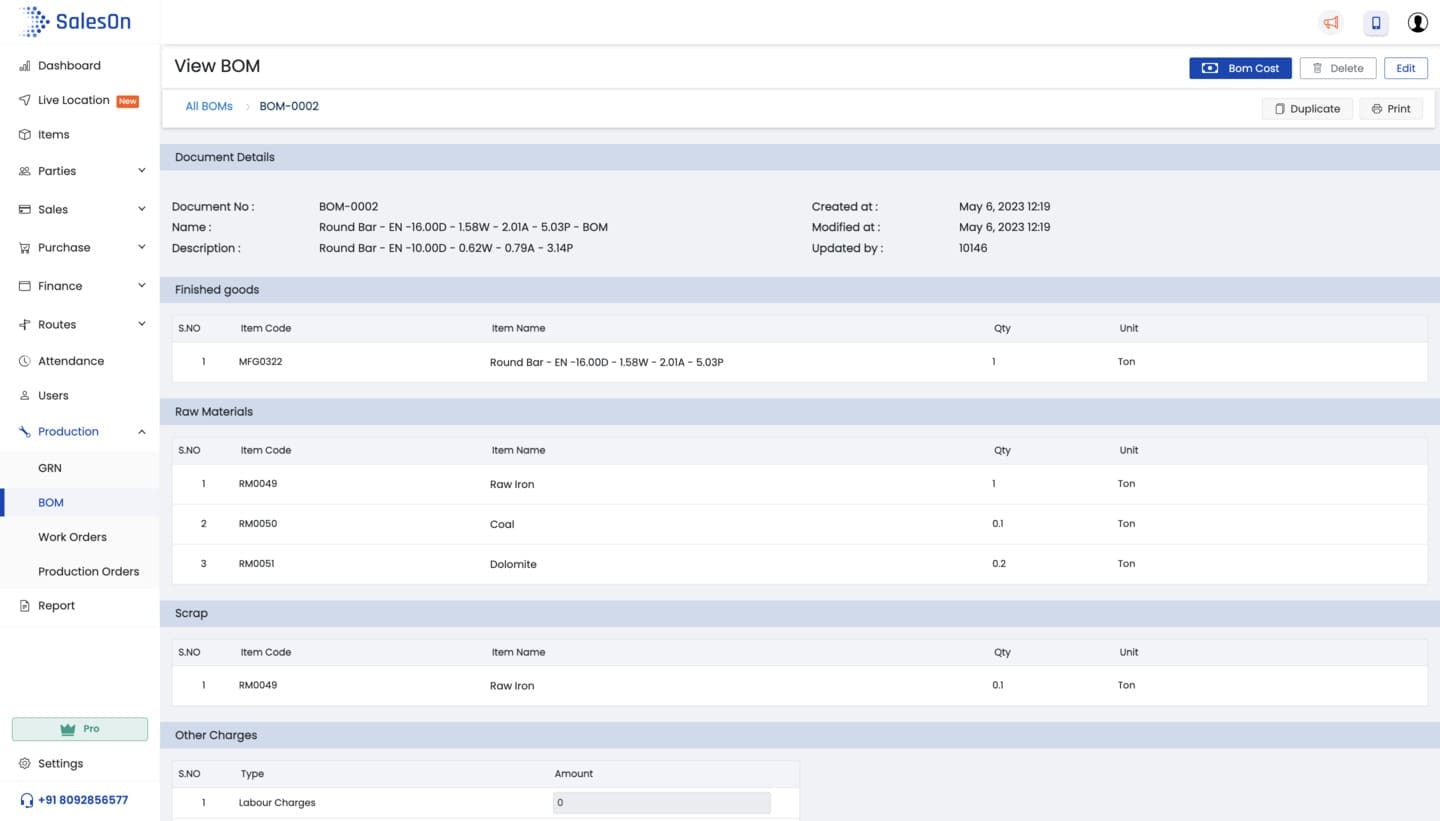Click the SalesOn logo
Image resolution: width=1440 pixels, height=821 pixels.
click(x=75, y=21)
